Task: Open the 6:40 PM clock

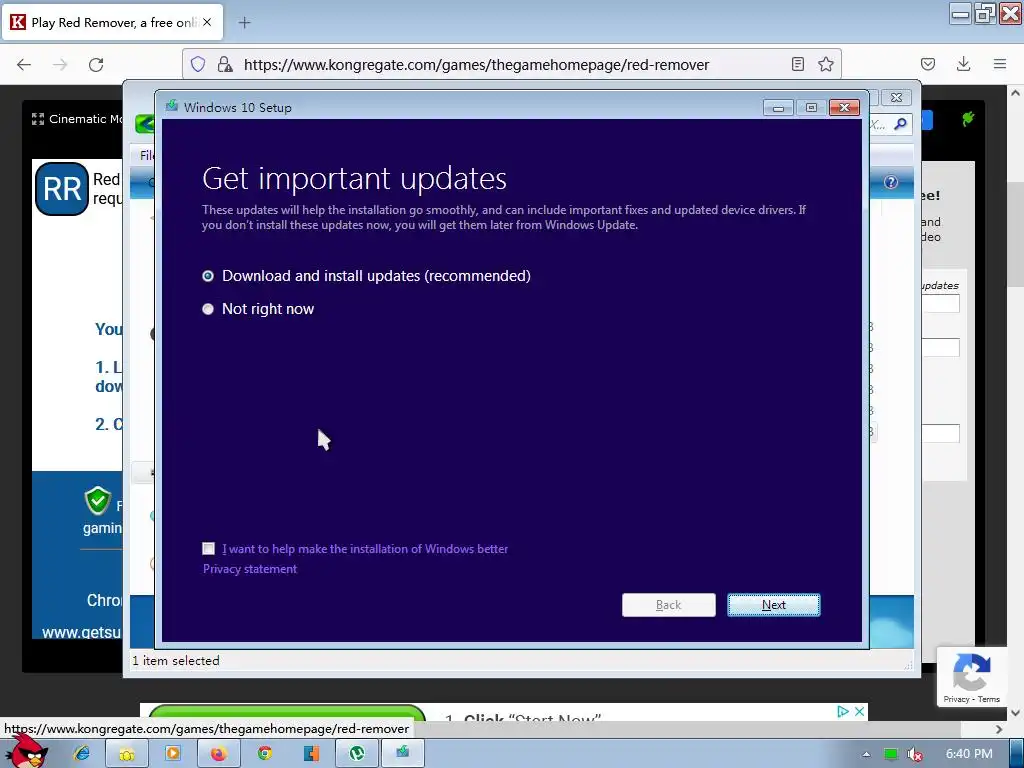Action: coord(969,754)
